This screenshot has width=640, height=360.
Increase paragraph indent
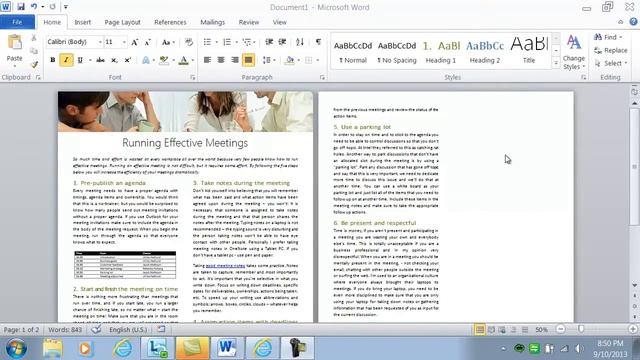click(x=282, y=42)
